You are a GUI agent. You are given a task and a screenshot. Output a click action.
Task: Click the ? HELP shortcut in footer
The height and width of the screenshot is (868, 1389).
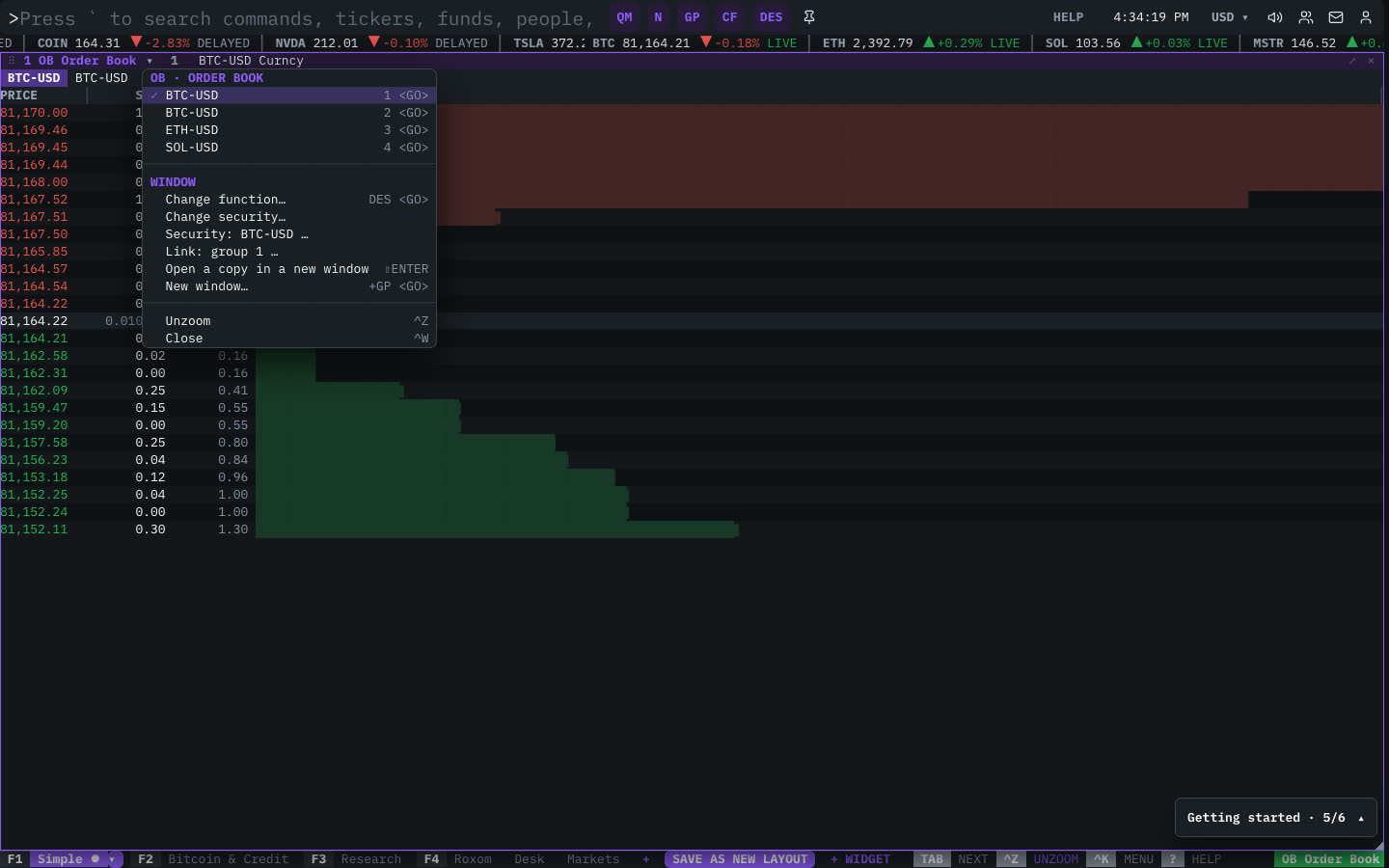(1191, 859)
